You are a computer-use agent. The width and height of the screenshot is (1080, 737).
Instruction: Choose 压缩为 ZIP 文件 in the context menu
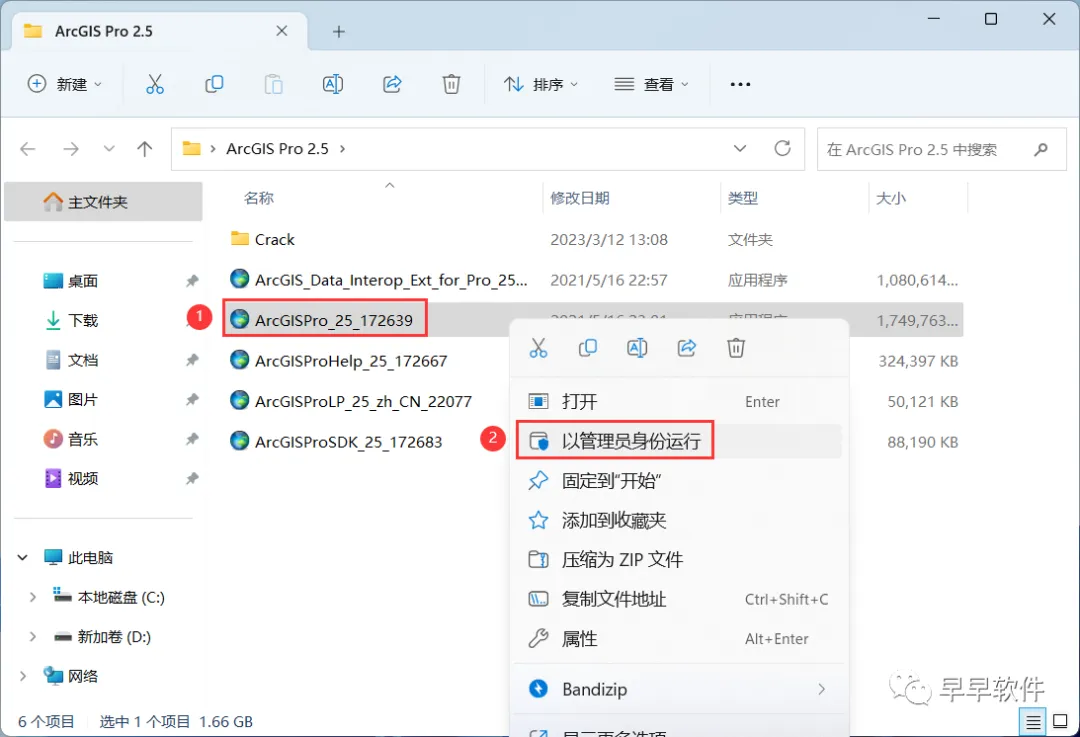[678, 559]
